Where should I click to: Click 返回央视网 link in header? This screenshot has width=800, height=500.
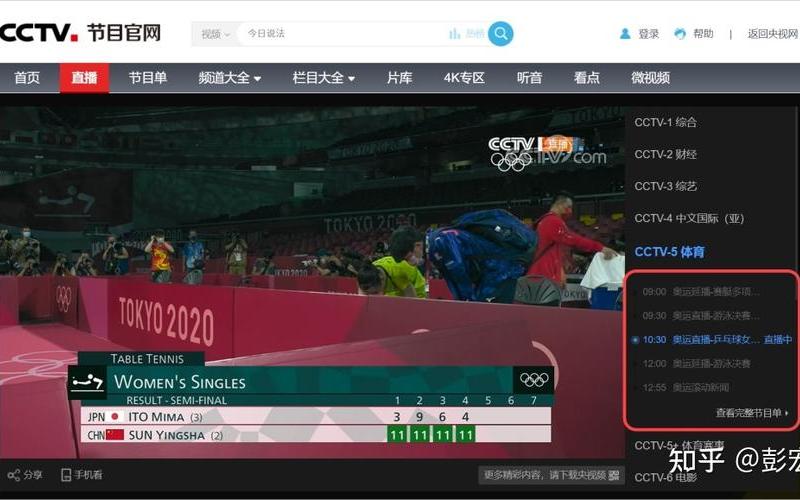point(772,34)
